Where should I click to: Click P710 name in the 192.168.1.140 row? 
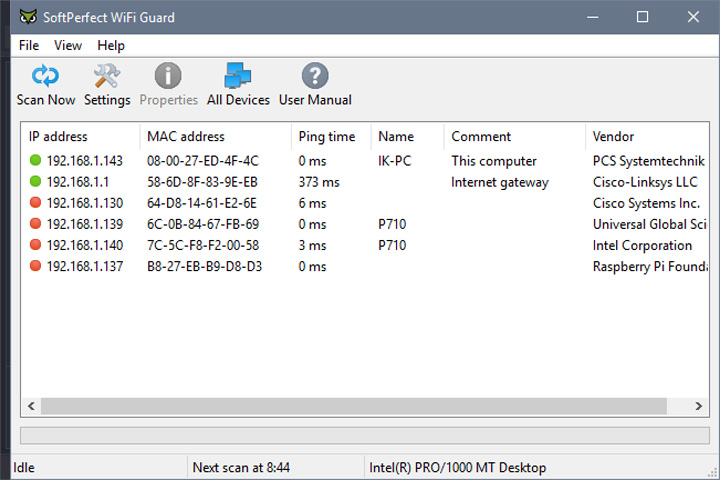click(392, 245)
